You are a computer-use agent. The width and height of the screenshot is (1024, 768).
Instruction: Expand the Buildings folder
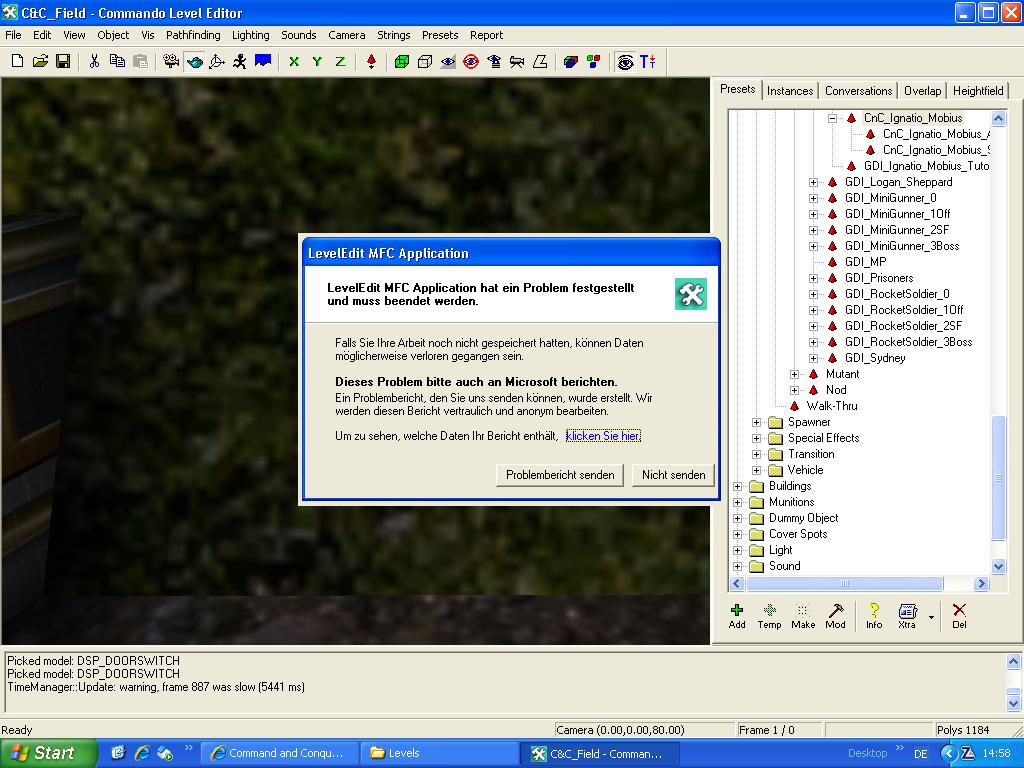738,486
